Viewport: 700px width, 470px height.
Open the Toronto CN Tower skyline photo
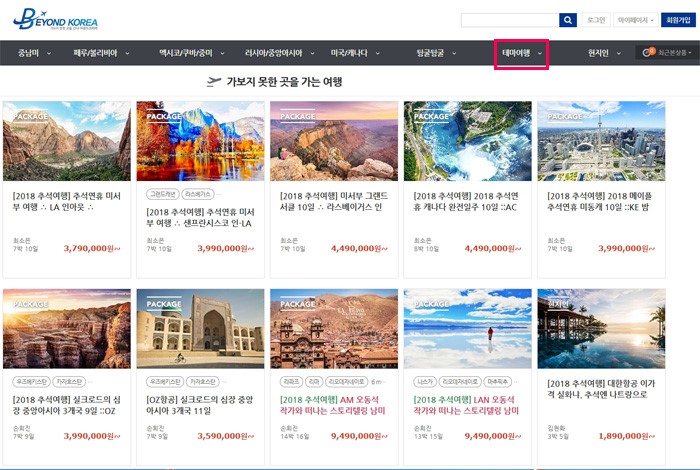[x=601, y=141]
